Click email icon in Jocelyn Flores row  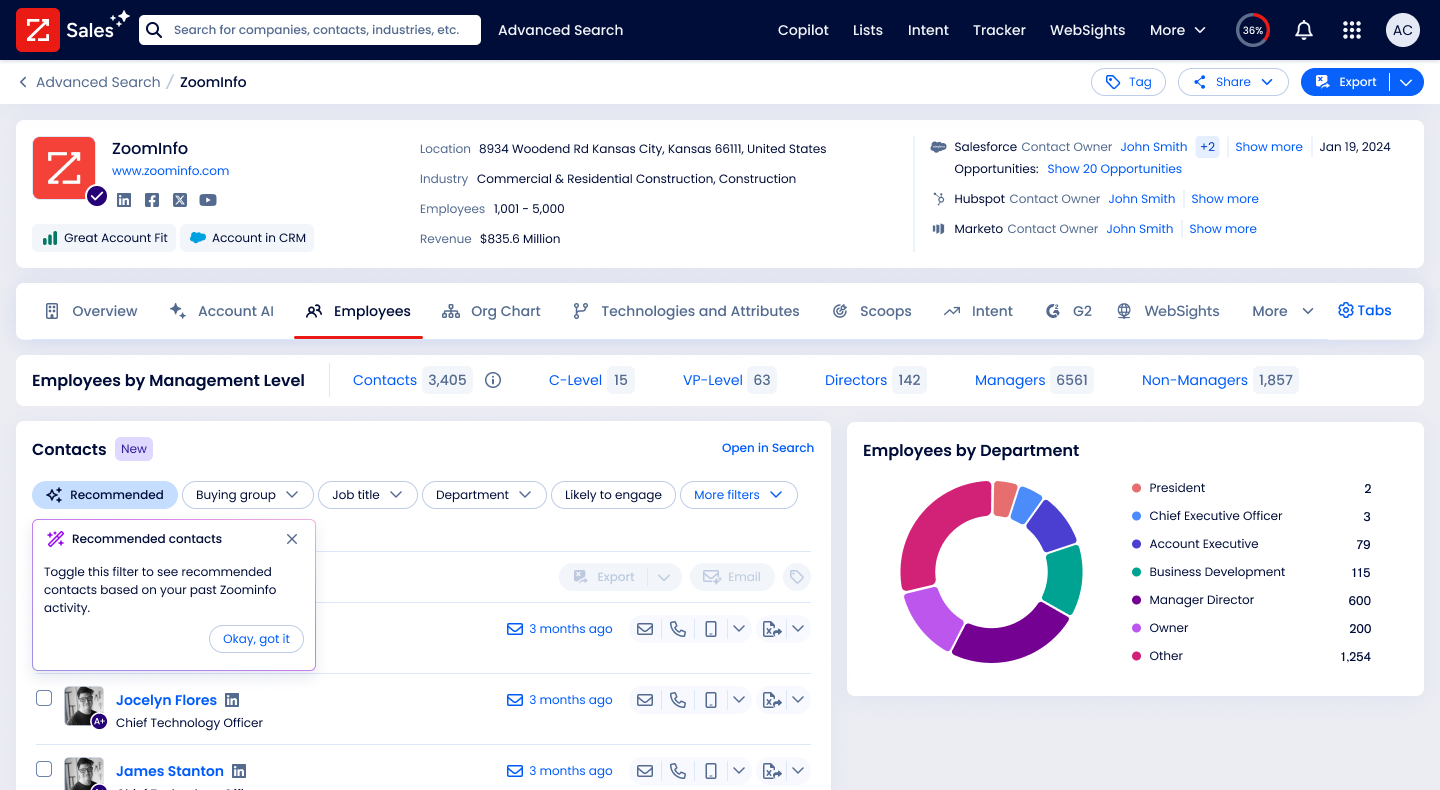(645, 700)
